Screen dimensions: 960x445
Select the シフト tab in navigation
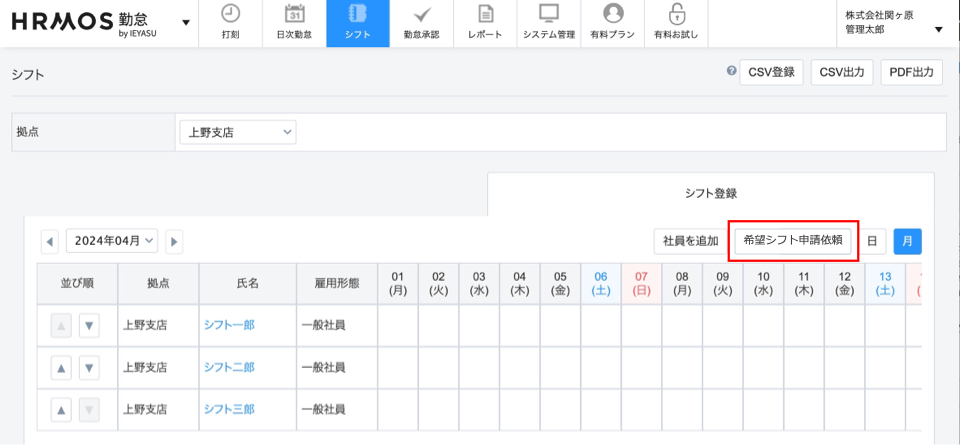tap(357, 23)
